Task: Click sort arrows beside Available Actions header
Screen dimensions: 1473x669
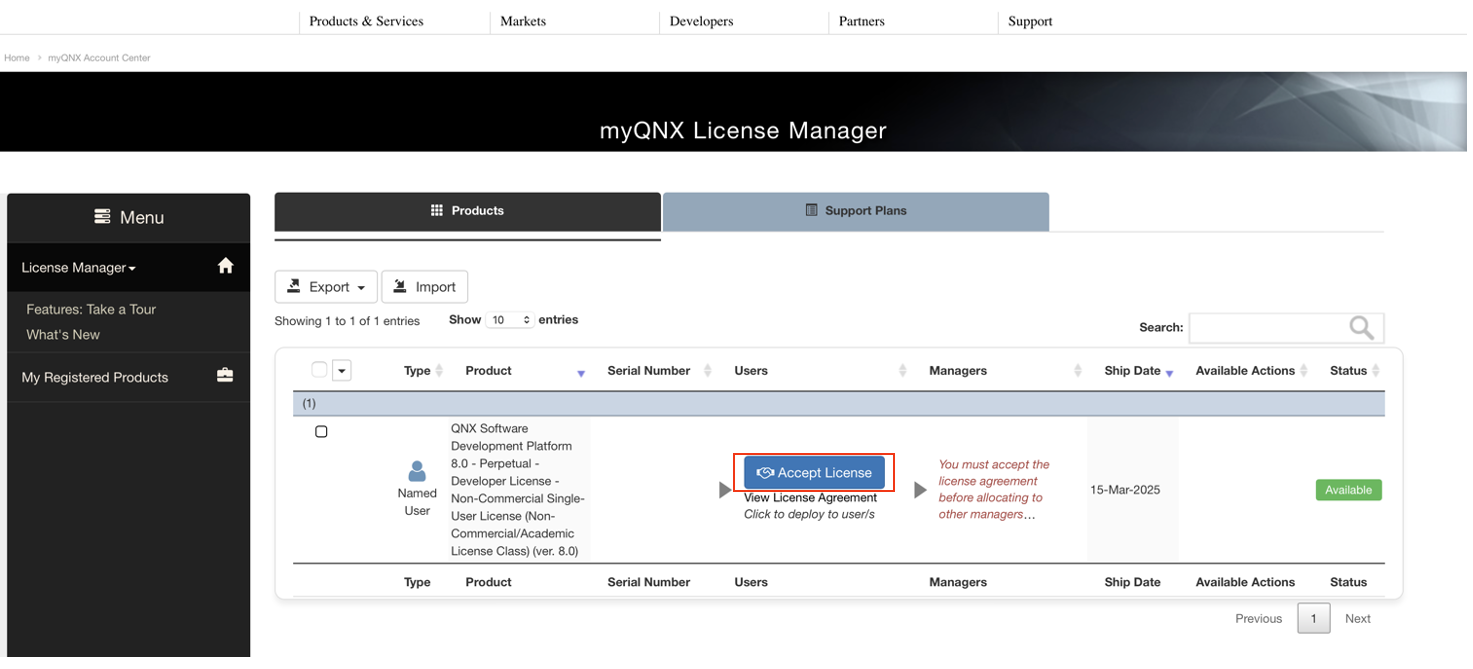Action: (1304, 371)
